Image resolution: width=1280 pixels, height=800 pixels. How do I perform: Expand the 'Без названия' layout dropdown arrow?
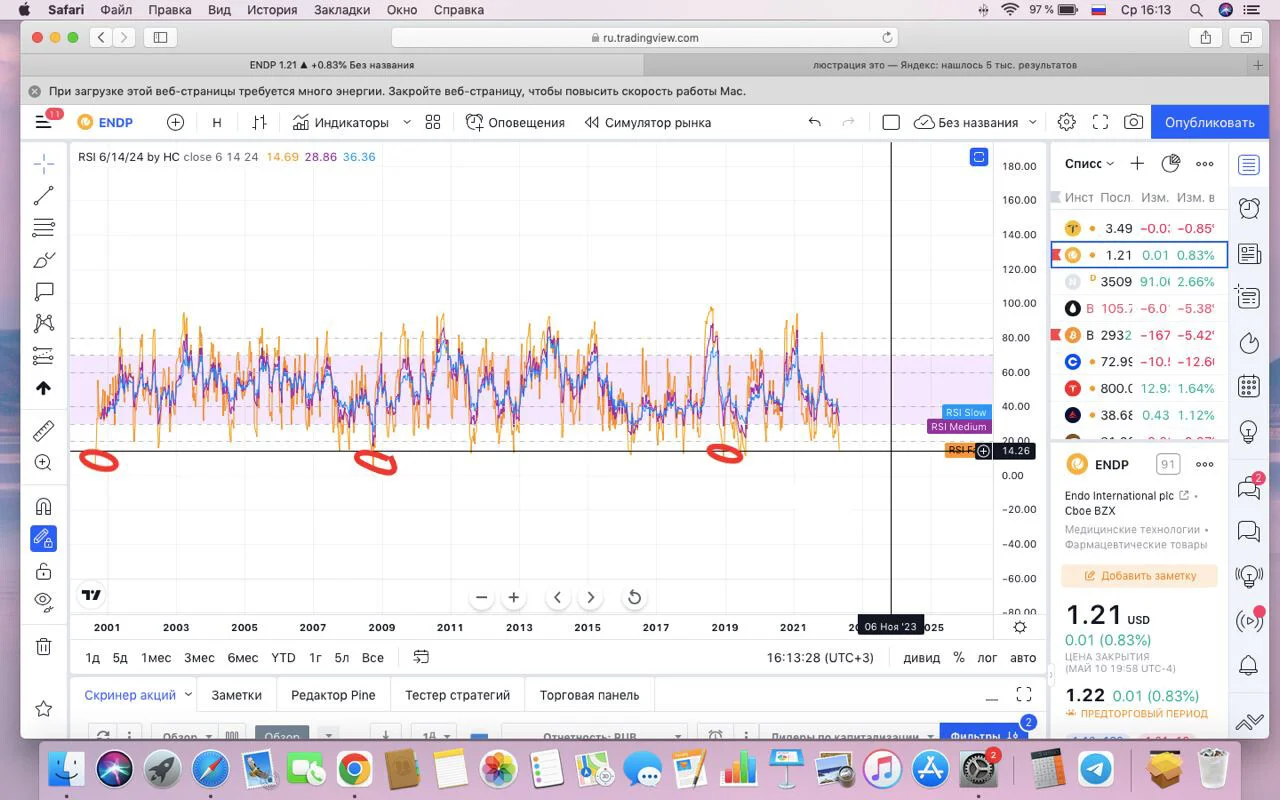[x=1033, y=122]
